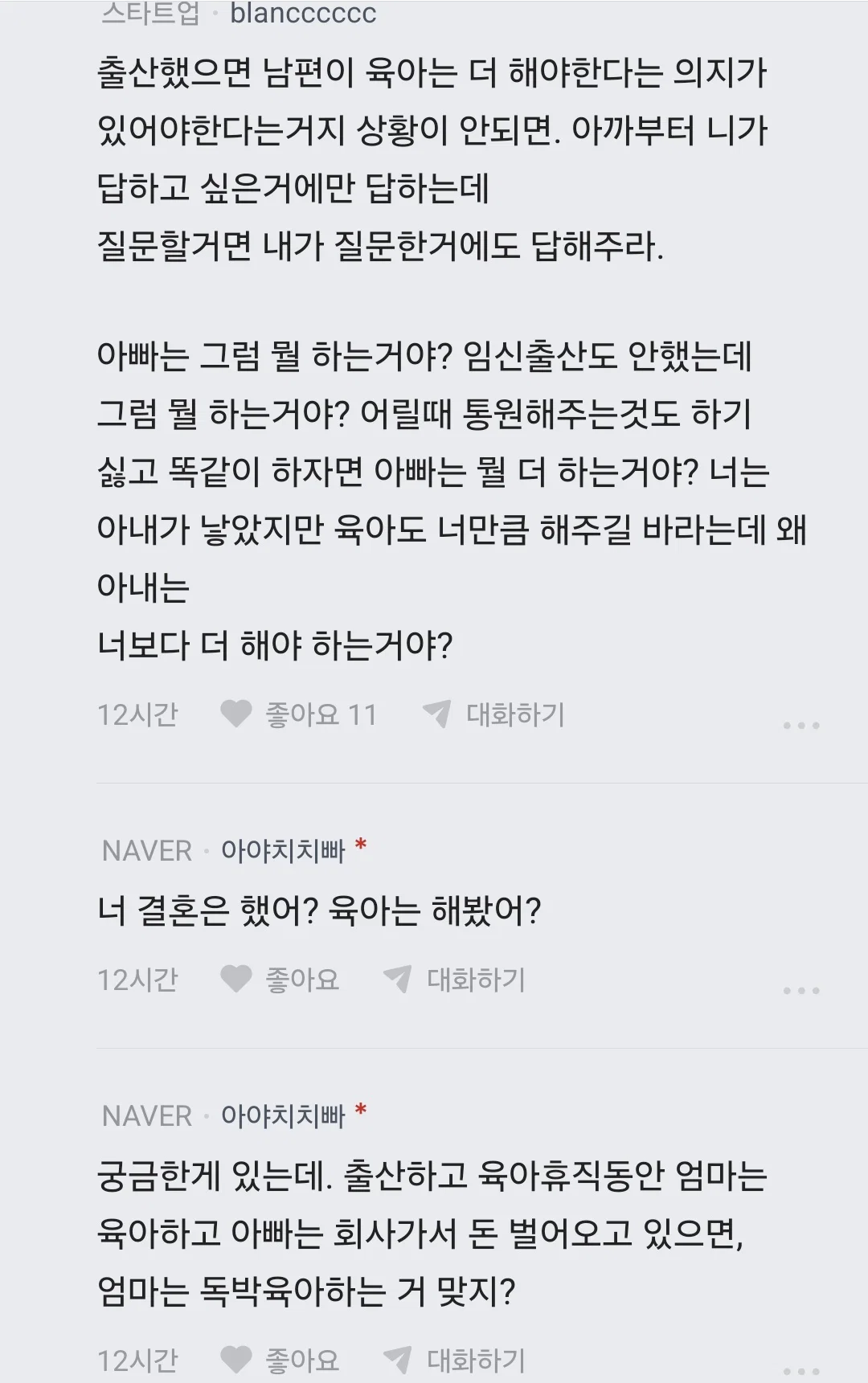This screenshot has width=868, height=1383.
Task: Open 아야치치빠 profile on second comment
Action: tap(283, 850)
